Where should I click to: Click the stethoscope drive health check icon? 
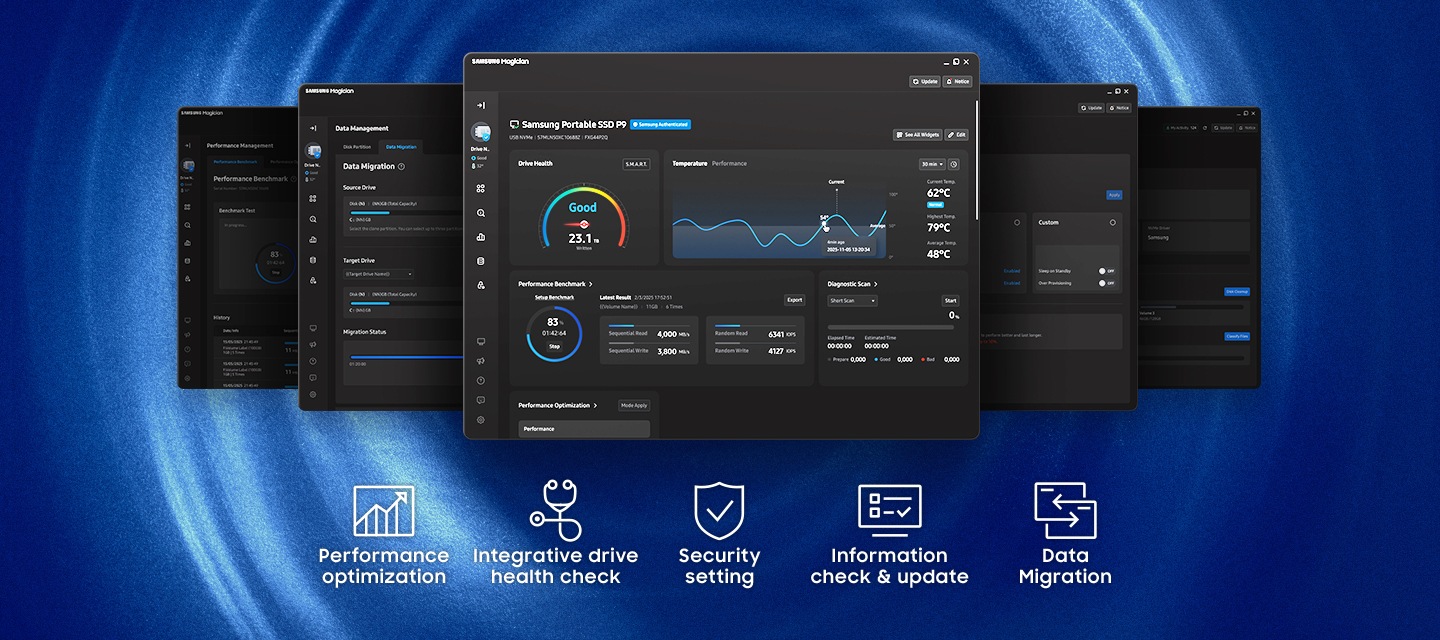tap(555, 510)
